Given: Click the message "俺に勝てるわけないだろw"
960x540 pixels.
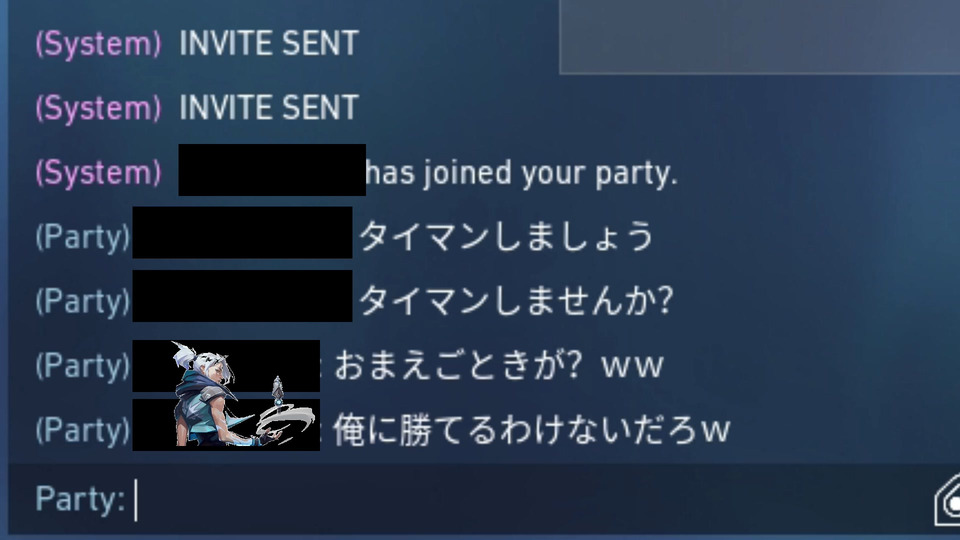Looking at the screenshot, I should click(x=532, y=430).
